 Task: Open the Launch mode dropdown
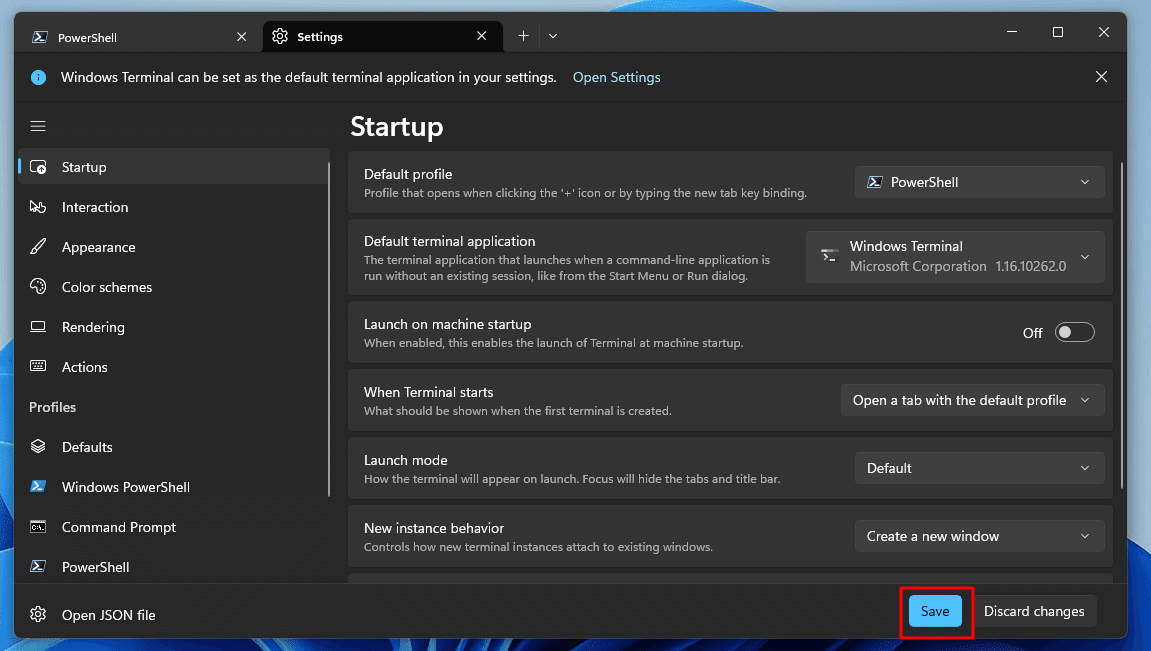click(x=979, y=468)
